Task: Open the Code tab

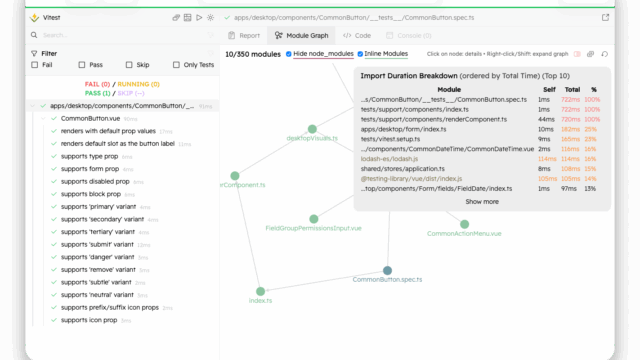Action: (x=357, y=36)
